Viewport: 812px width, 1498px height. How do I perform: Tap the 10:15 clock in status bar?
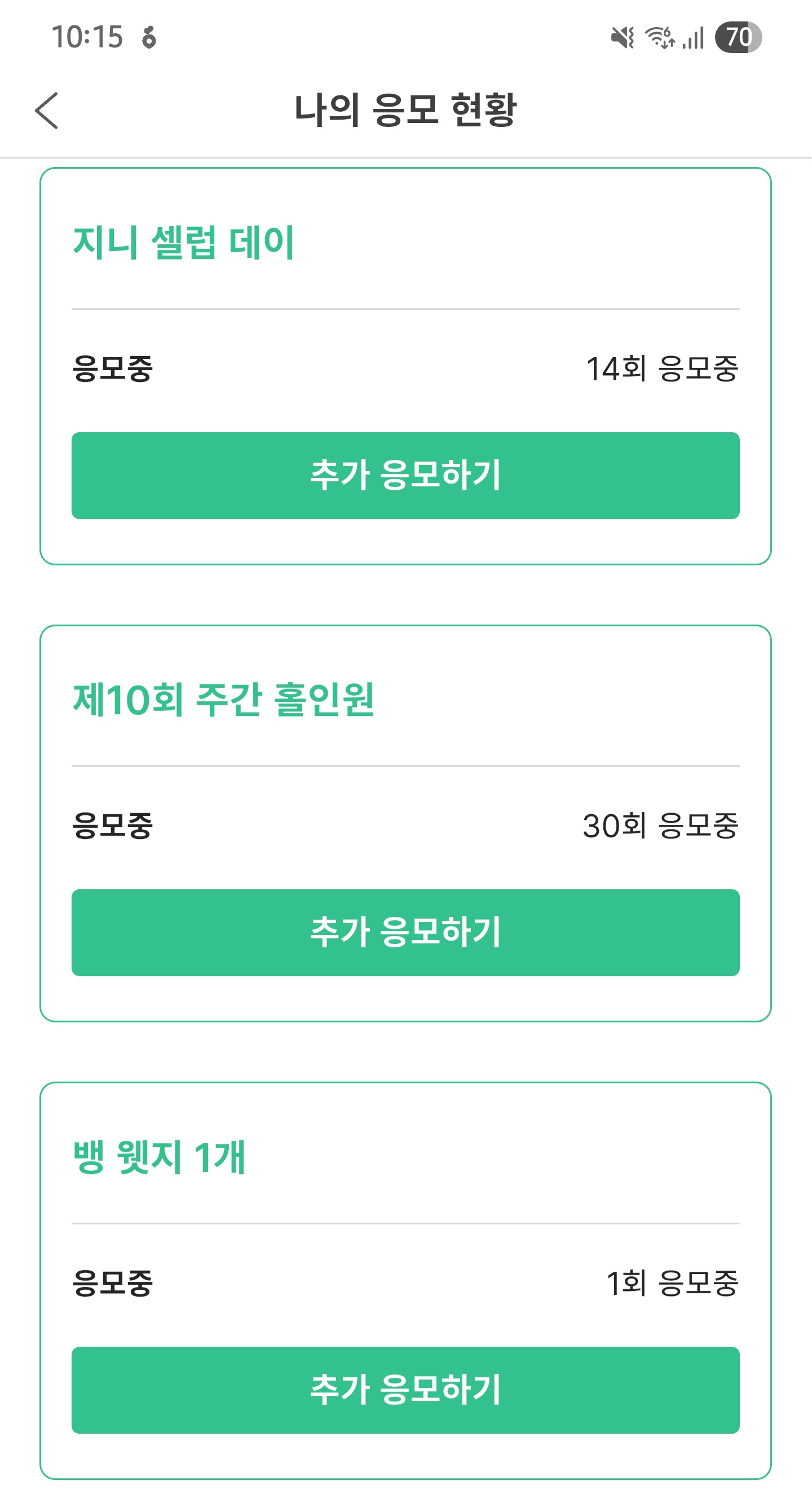(87, 37)
